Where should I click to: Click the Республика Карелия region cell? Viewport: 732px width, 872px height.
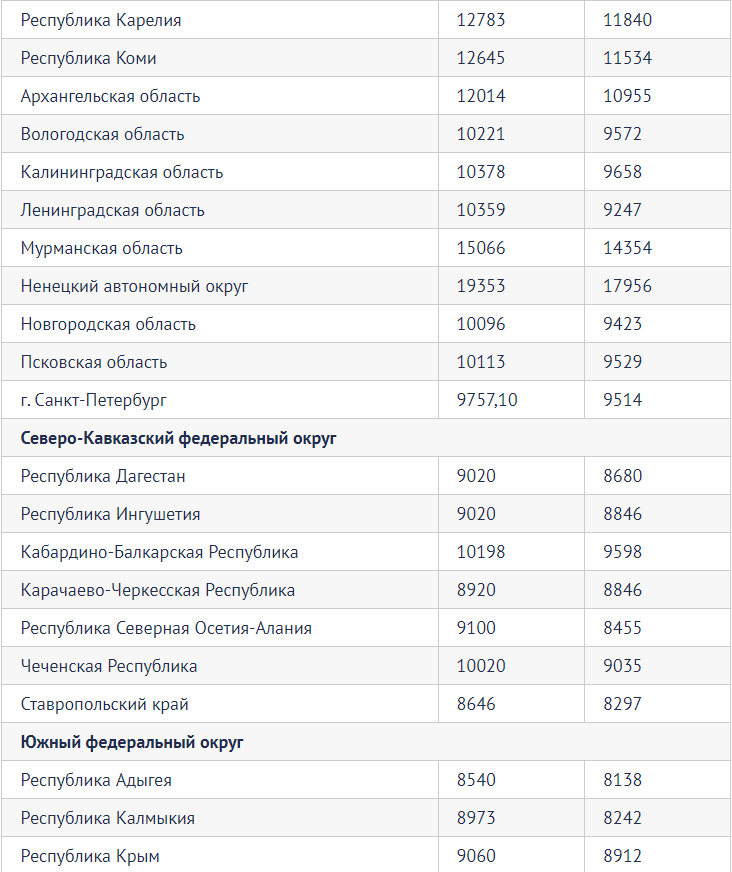point(101,20)
